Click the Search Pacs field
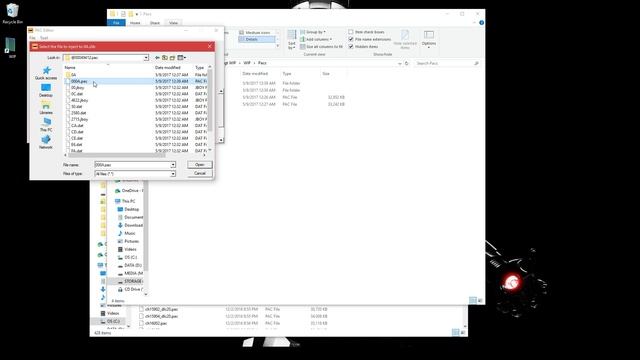The height and width of the screenshot is (360, 640). (x=447, y=64)
